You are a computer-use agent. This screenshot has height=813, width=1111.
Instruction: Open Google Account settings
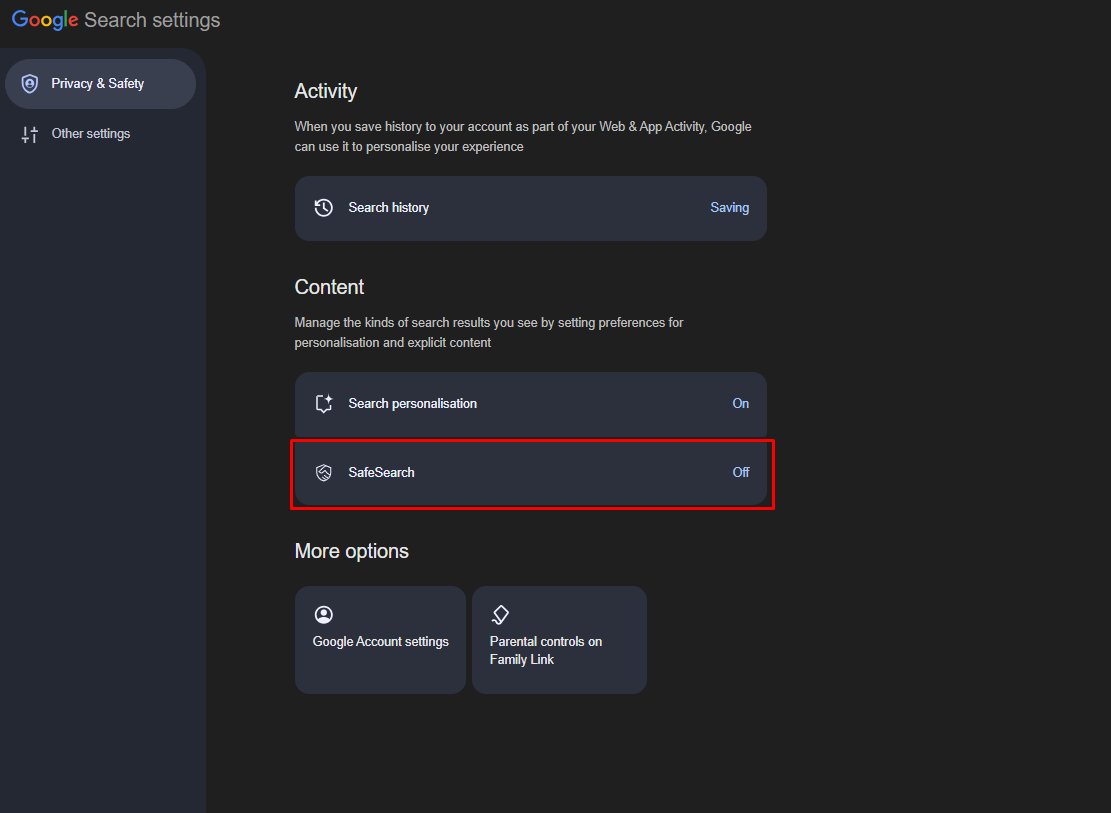coord(380,640)
